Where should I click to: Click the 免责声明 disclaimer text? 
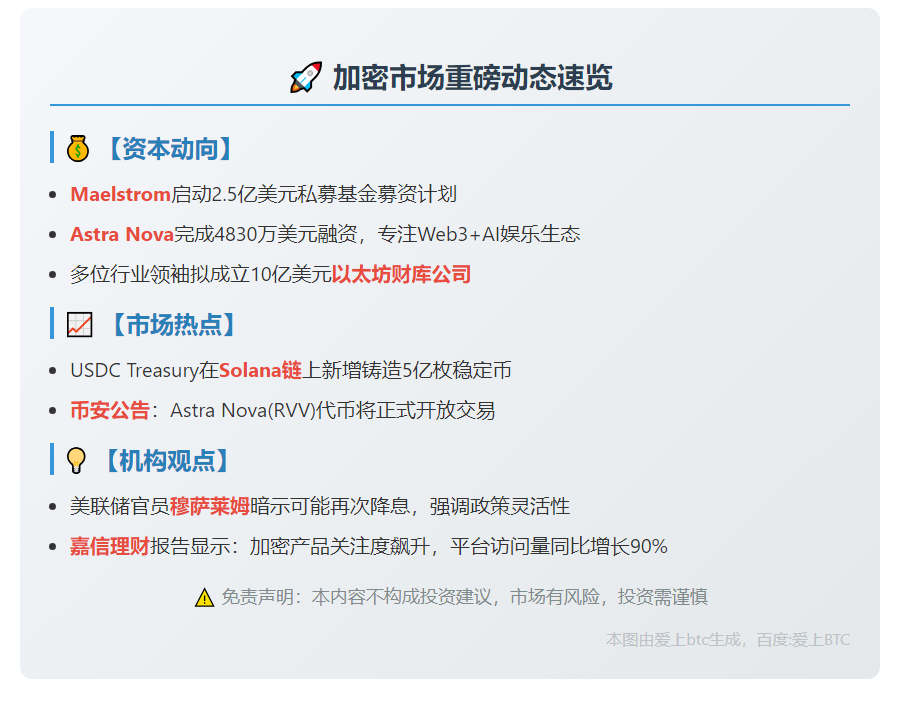point(464,597)
